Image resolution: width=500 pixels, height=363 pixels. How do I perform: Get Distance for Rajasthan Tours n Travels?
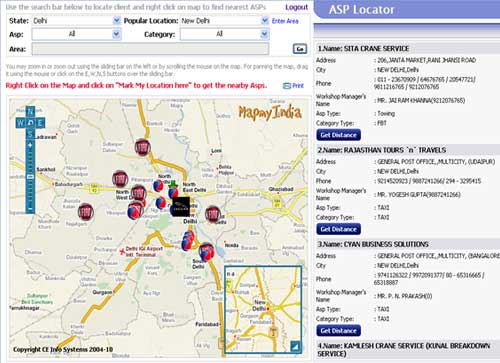click(x=338, y=229)
